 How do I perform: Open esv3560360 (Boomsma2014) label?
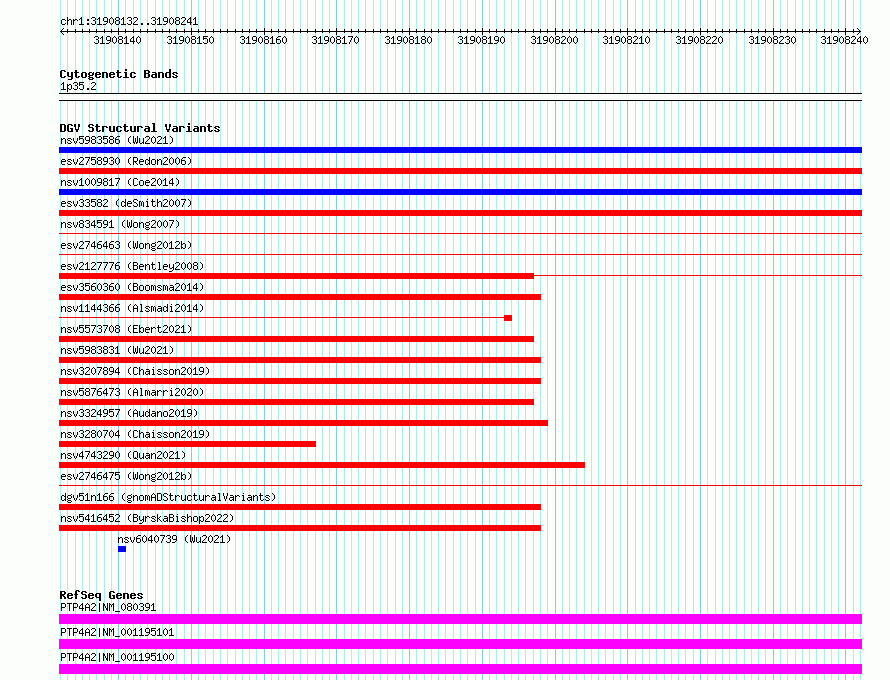(132, 287)
